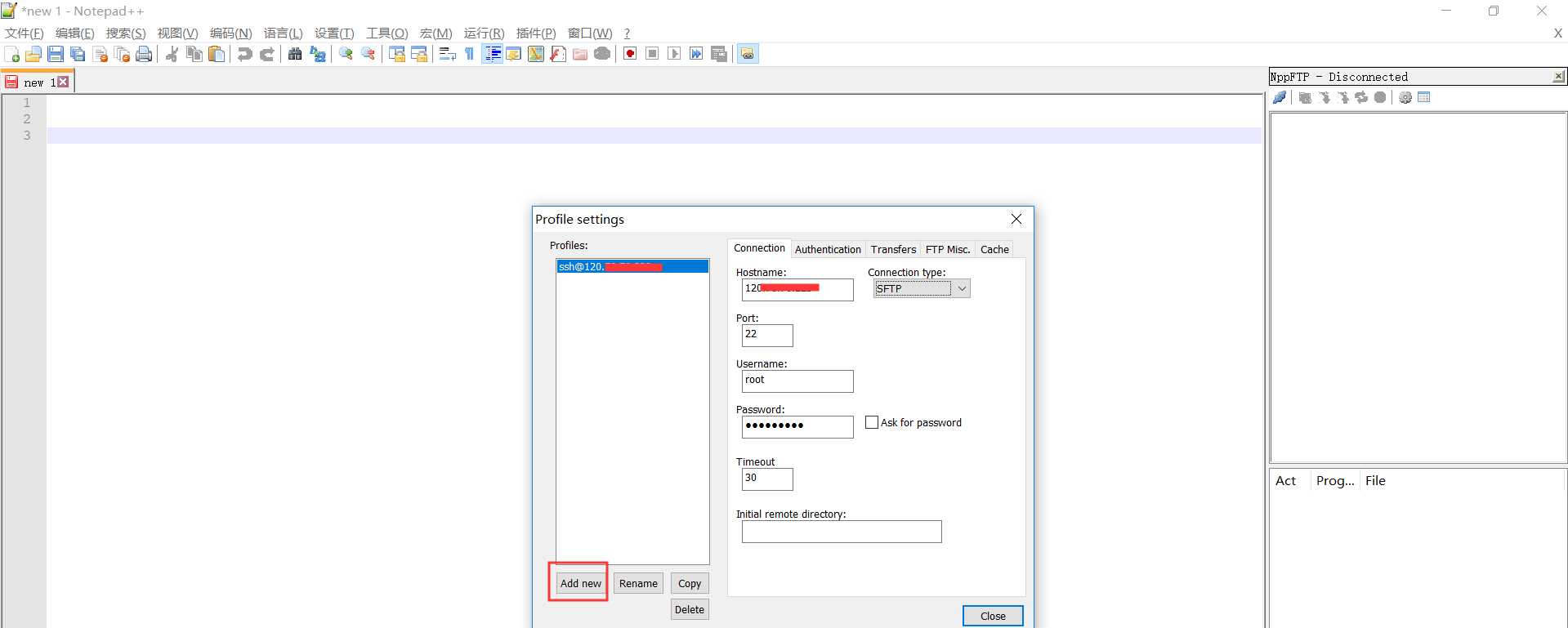Screen dimensions: 1568x628
Task: Open the 编辑(E) menu
Action: click(75, 33)
